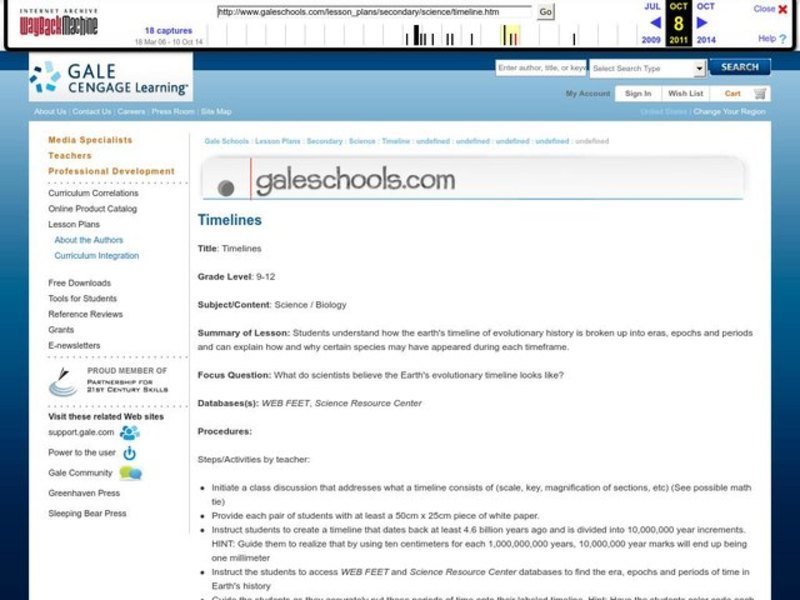
Task: Click the SEARCH button
Action: [x=740, y=67]
